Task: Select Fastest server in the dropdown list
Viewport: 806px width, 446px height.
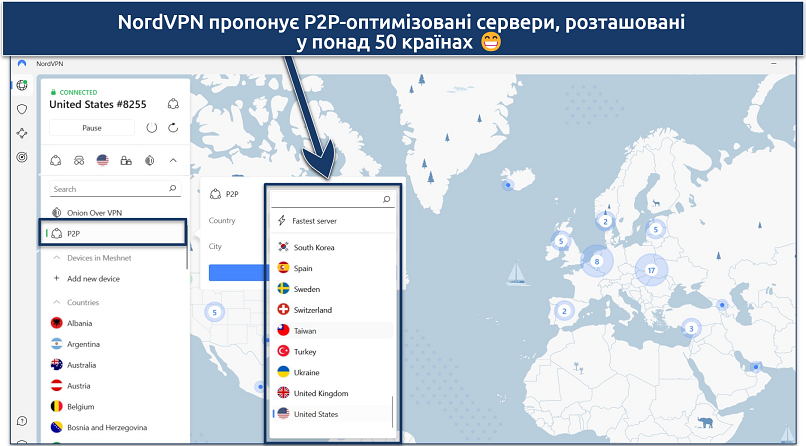Action: [x=315, y=221]
